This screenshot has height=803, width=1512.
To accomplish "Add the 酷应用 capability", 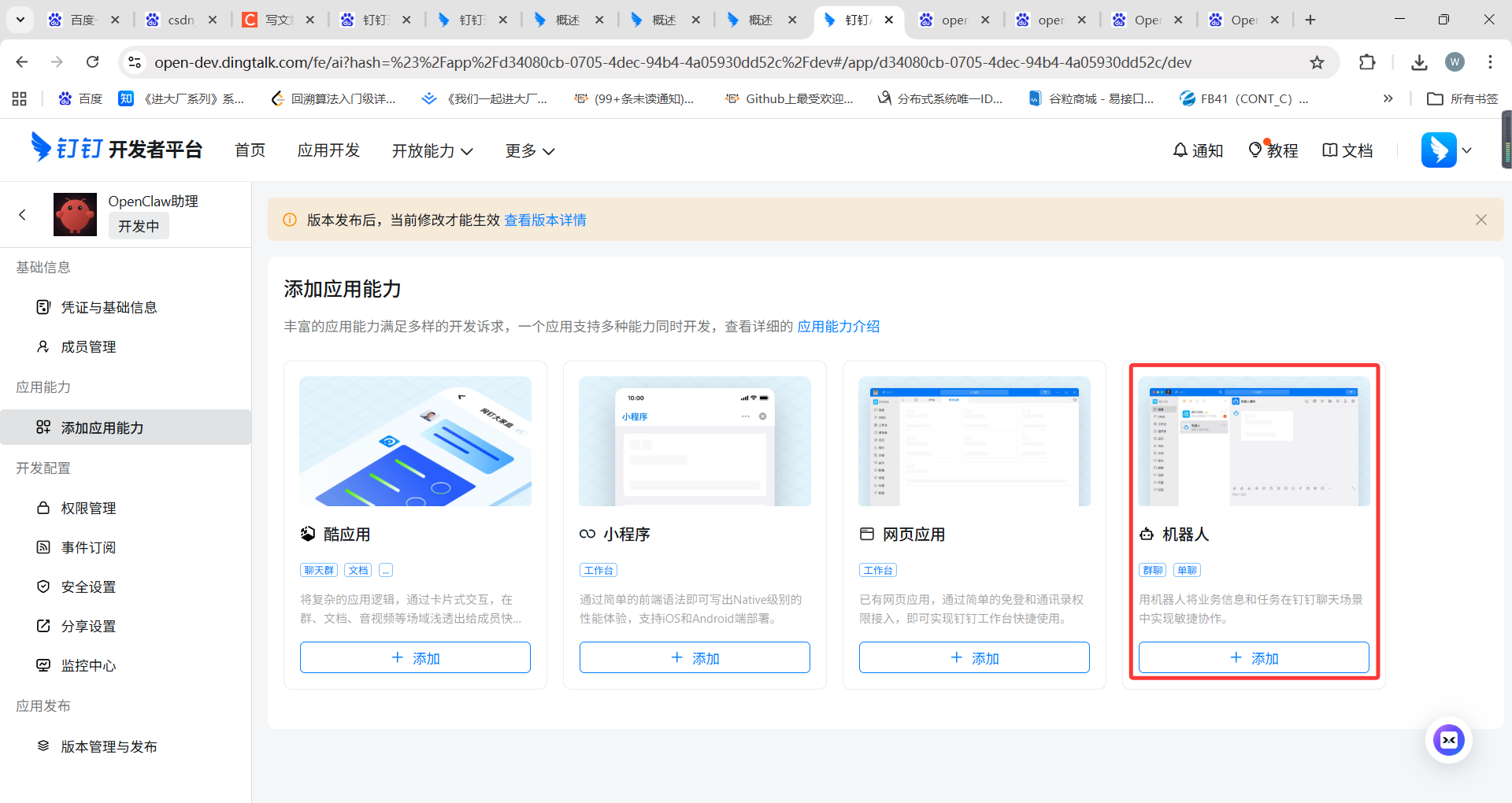I will click(x=415, y=657).
